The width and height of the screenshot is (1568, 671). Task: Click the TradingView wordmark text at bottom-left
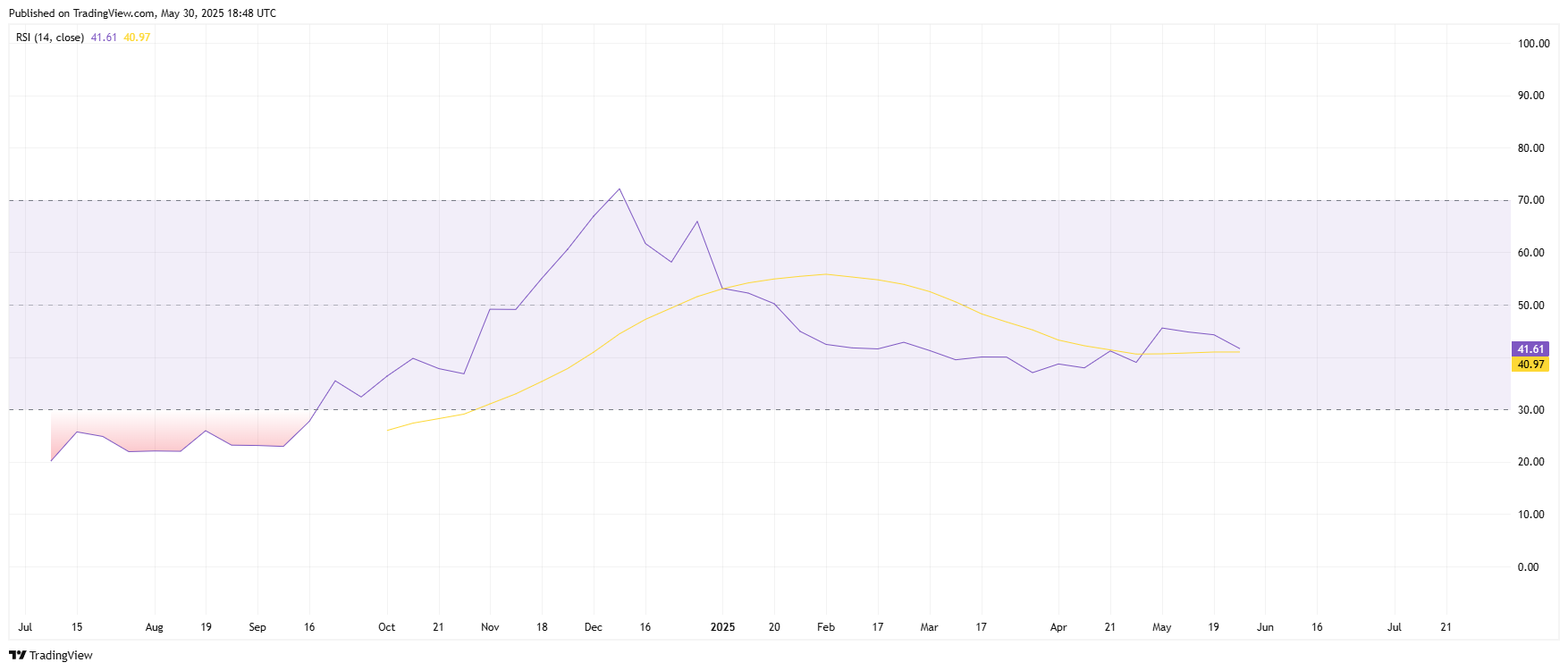[61, 656]
